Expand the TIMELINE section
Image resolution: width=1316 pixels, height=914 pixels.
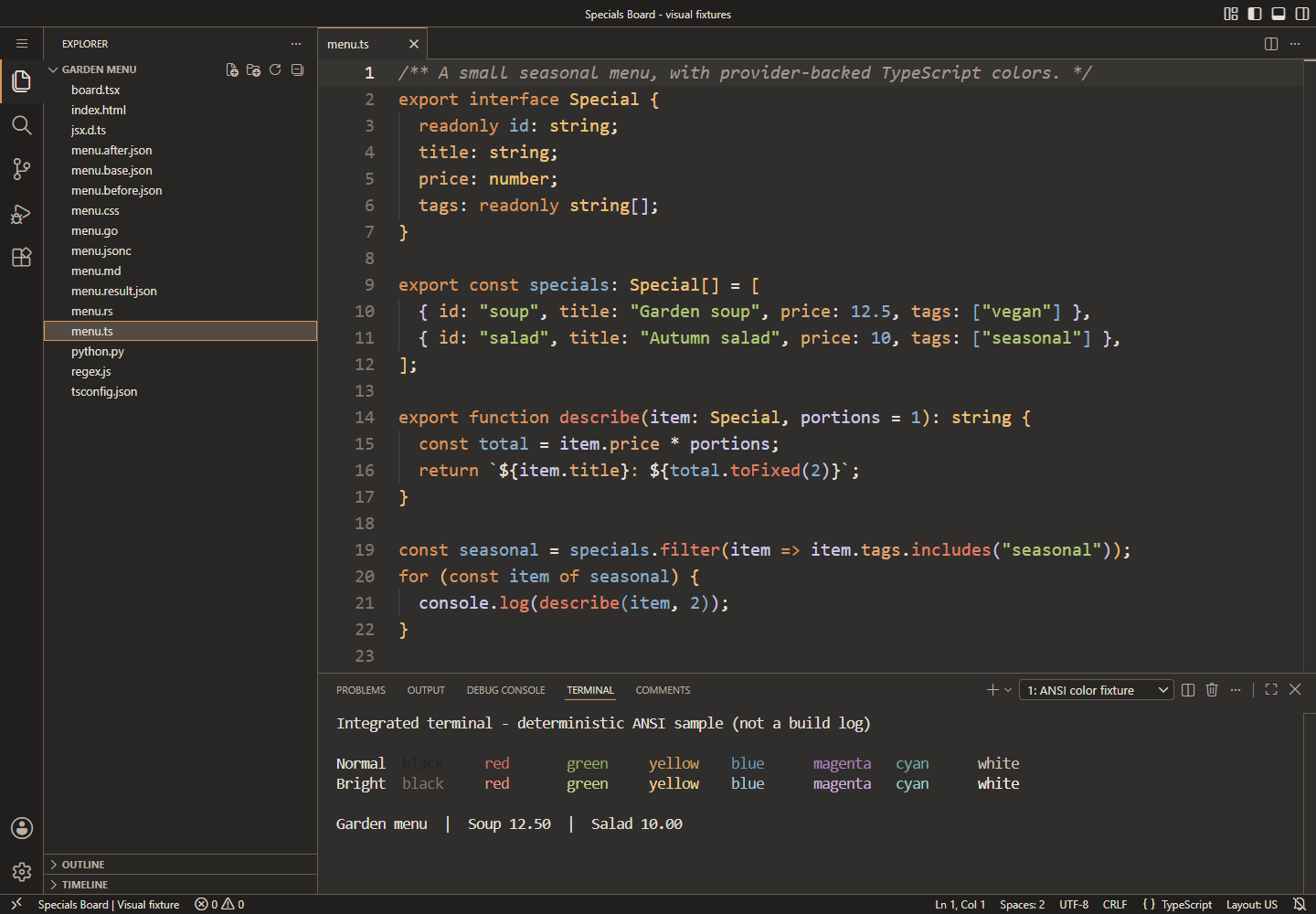(180, 885)
